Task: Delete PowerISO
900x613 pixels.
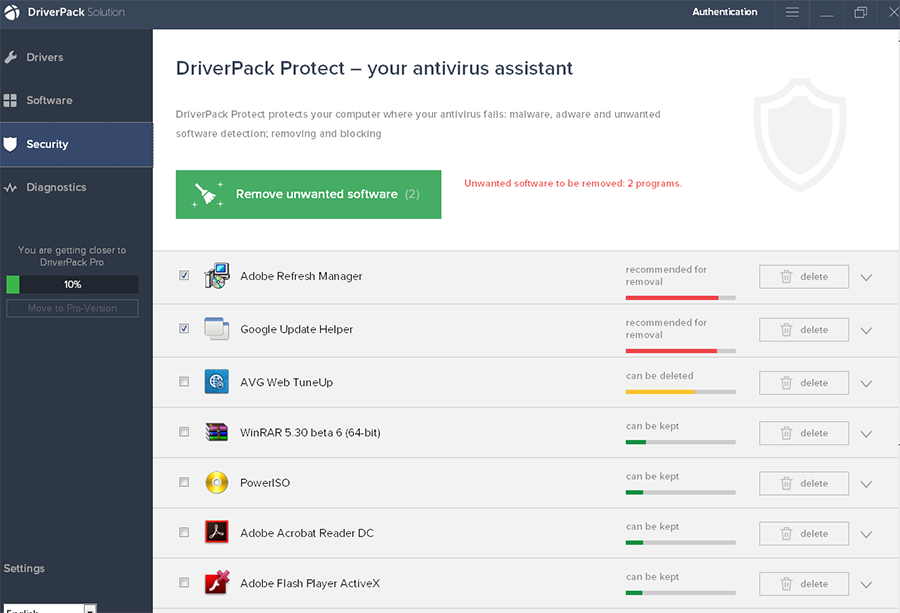Action: click(804, 483)
